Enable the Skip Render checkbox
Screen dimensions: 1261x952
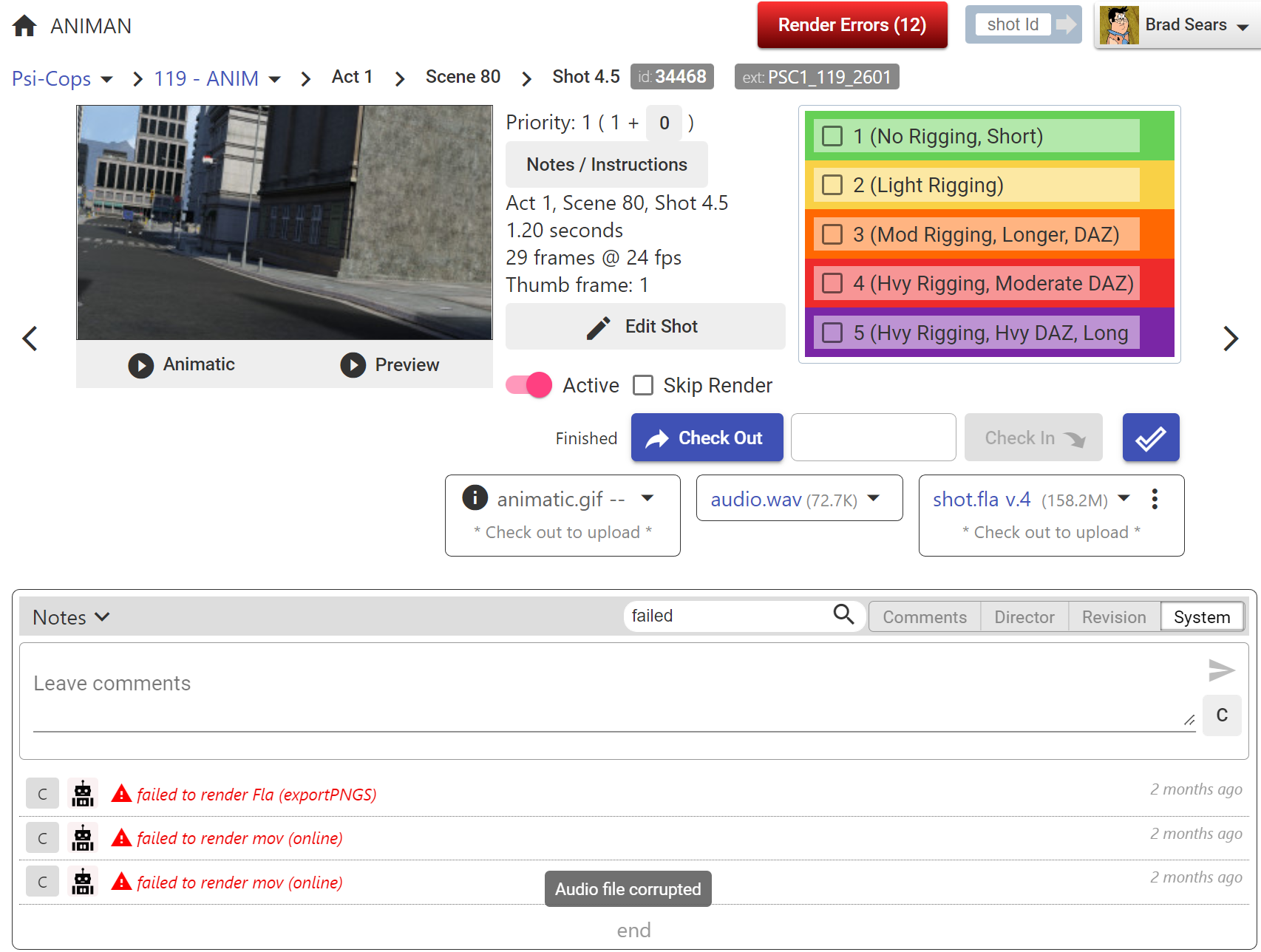(643, 385)
